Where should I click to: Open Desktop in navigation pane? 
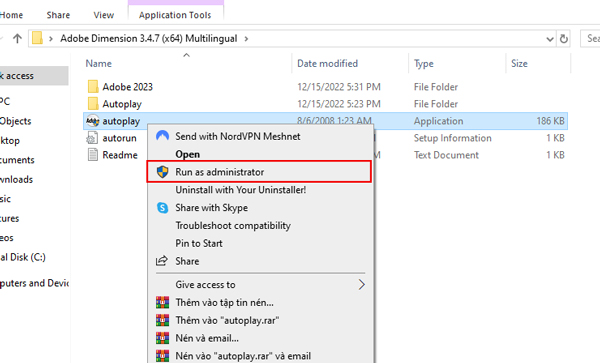(10, 140)
